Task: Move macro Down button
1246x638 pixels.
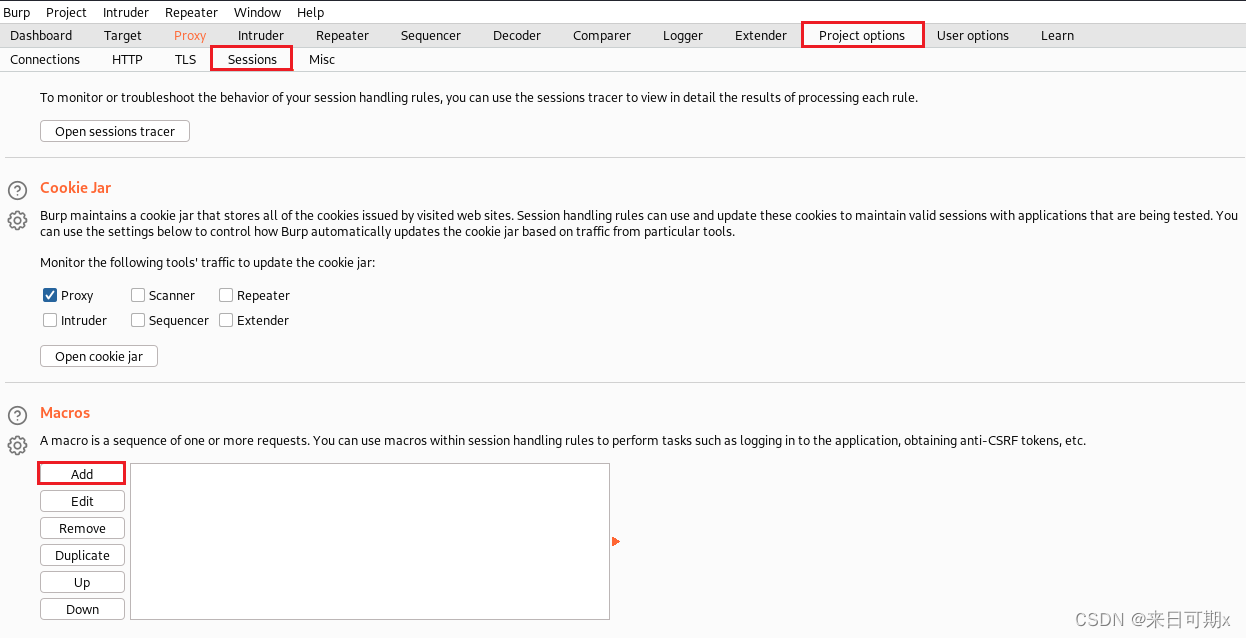Action: (x=82, y=609)
